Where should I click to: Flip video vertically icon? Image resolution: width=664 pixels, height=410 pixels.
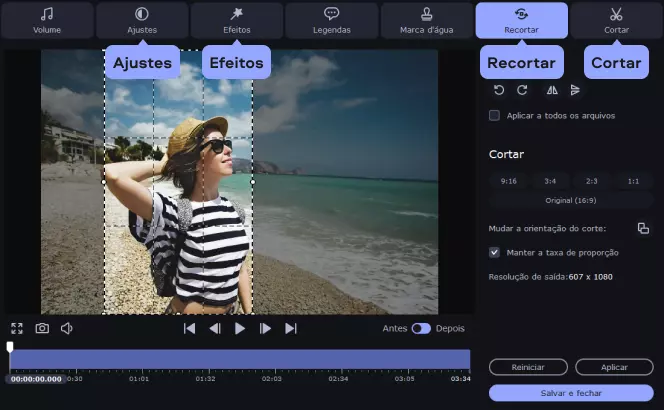(x=575, y=90)
